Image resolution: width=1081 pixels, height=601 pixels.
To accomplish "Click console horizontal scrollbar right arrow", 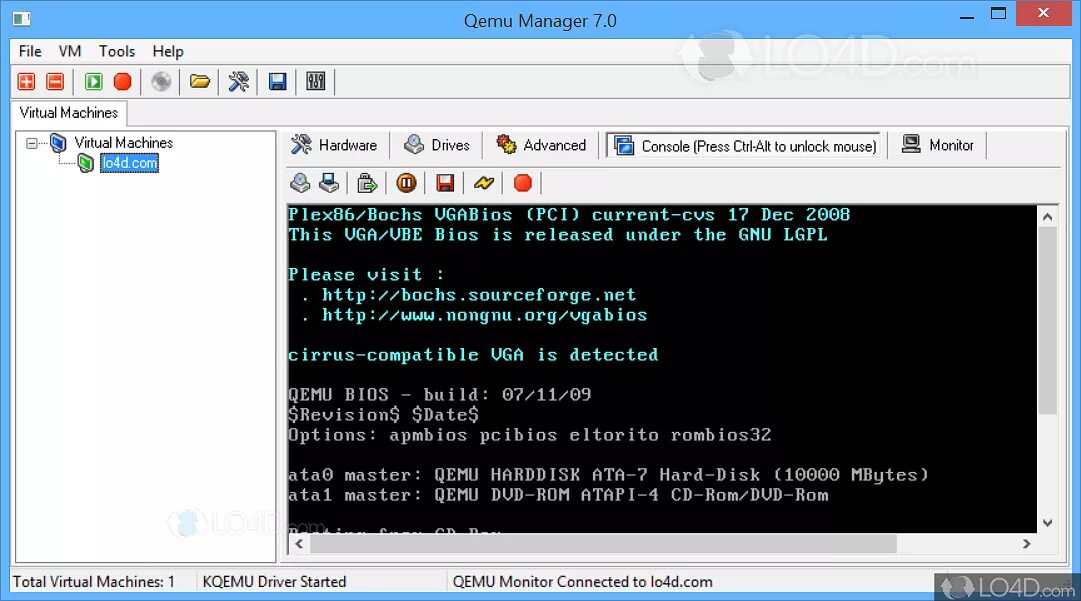I will click(x=1027, y=544).
